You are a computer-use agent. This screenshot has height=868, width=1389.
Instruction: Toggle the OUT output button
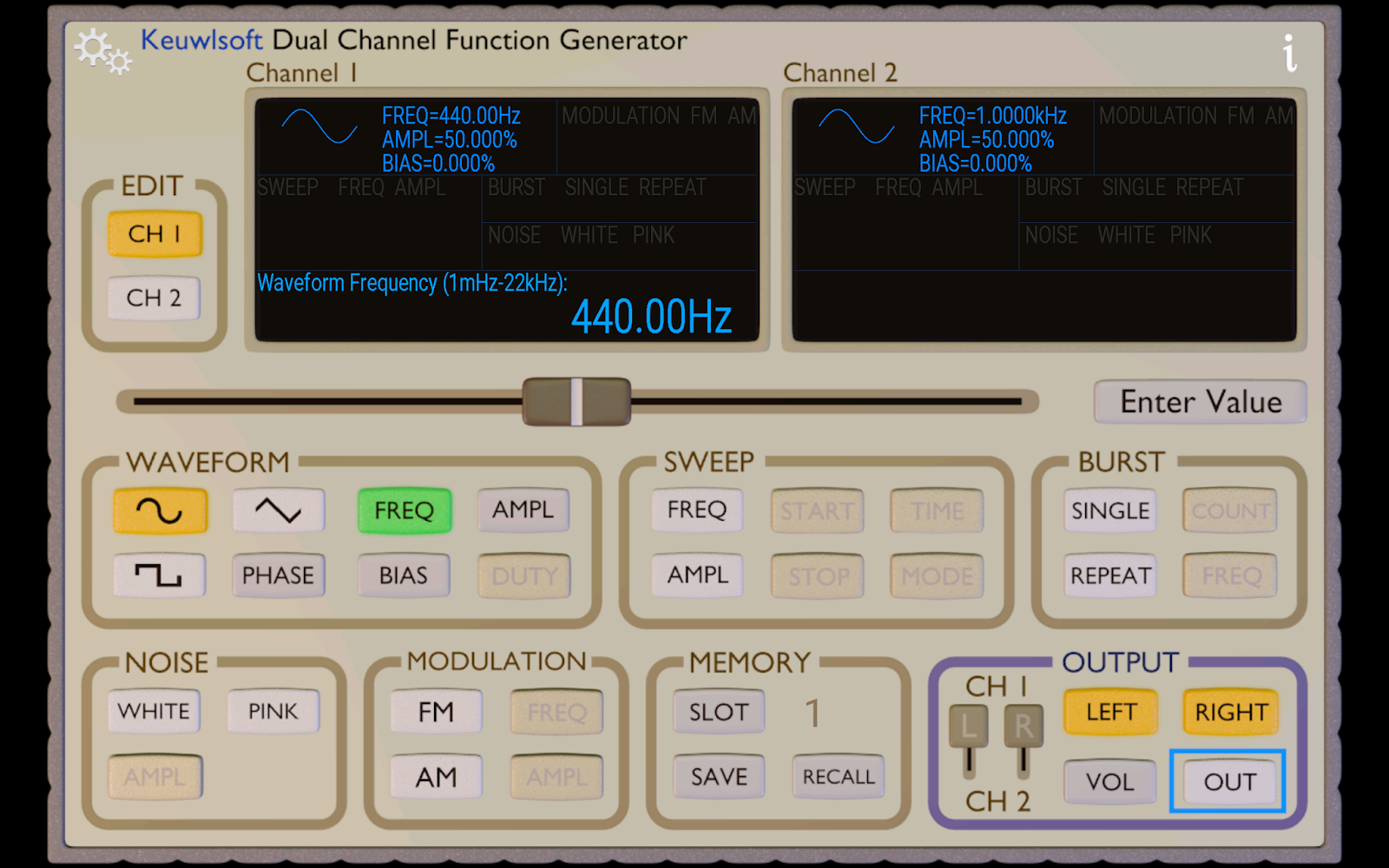coord(1228,781)
